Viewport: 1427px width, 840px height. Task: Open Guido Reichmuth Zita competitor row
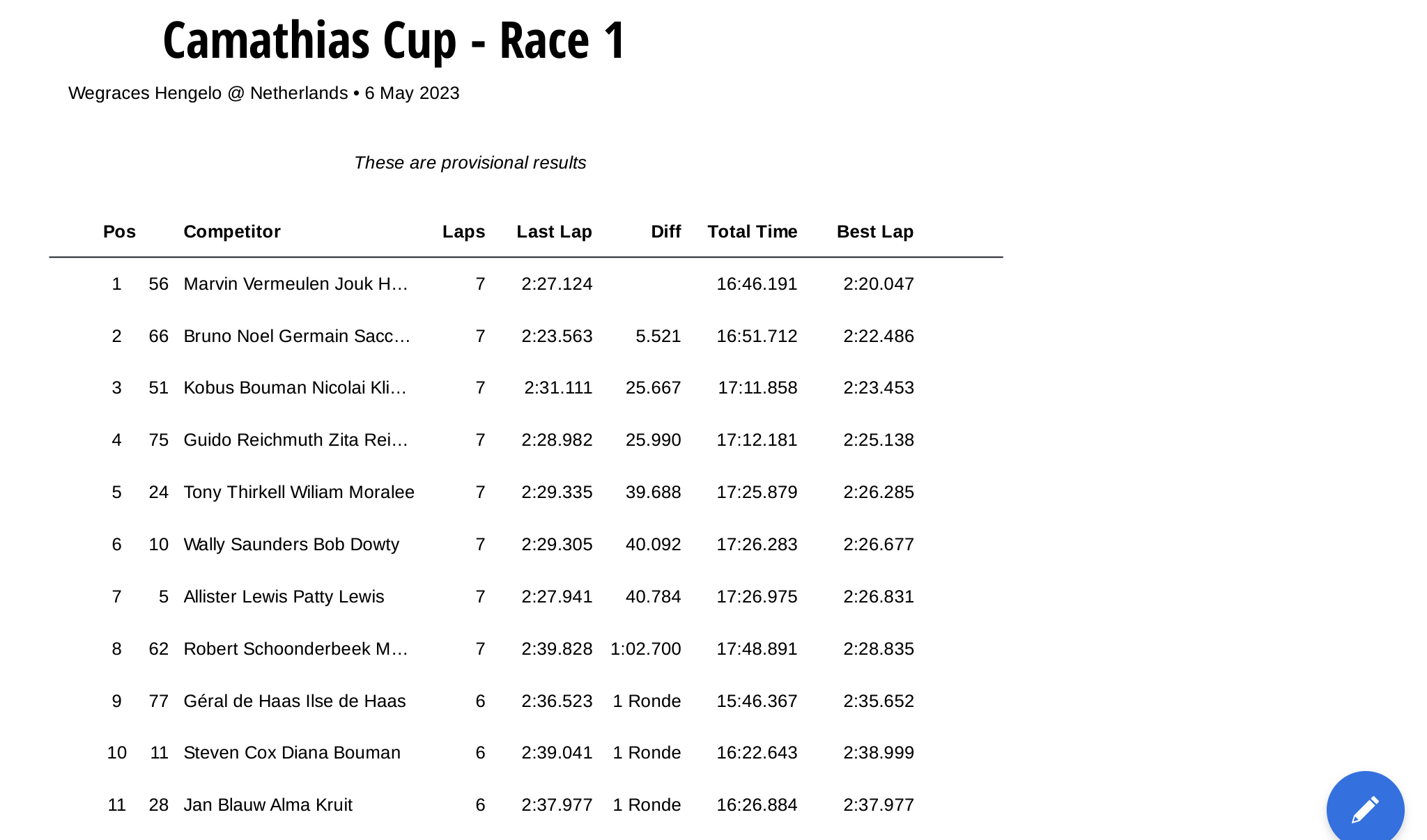pos(526,440)
